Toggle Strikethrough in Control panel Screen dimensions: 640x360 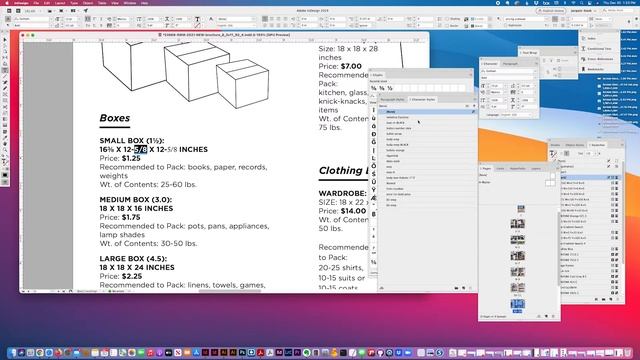102,25
